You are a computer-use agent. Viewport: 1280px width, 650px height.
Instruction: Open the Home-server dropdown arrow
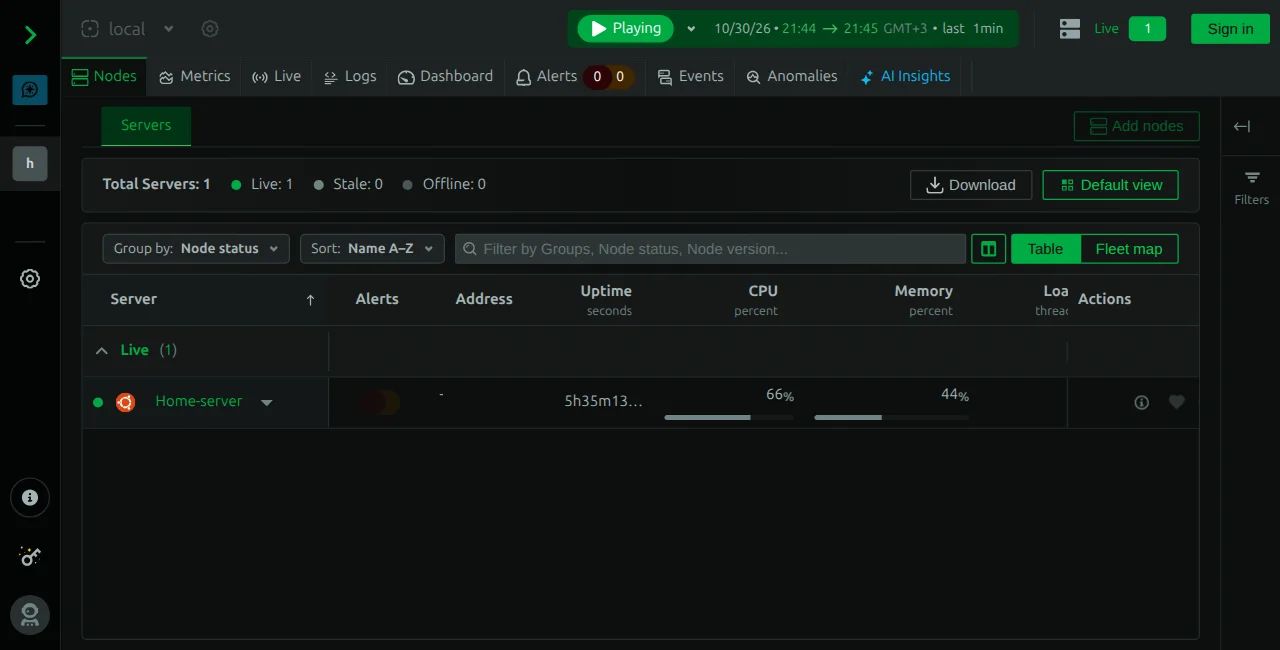(x=266, y=403)
